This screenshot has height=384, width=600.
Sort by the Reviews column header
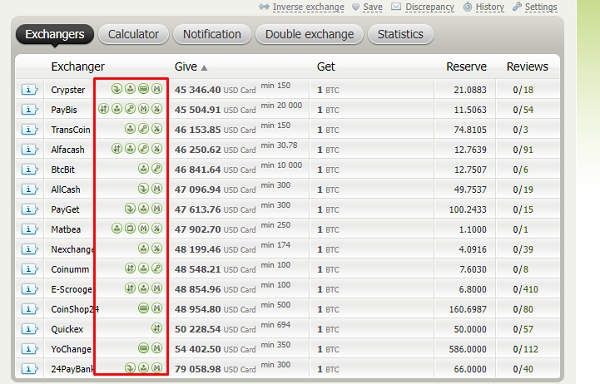coord(527,67)
